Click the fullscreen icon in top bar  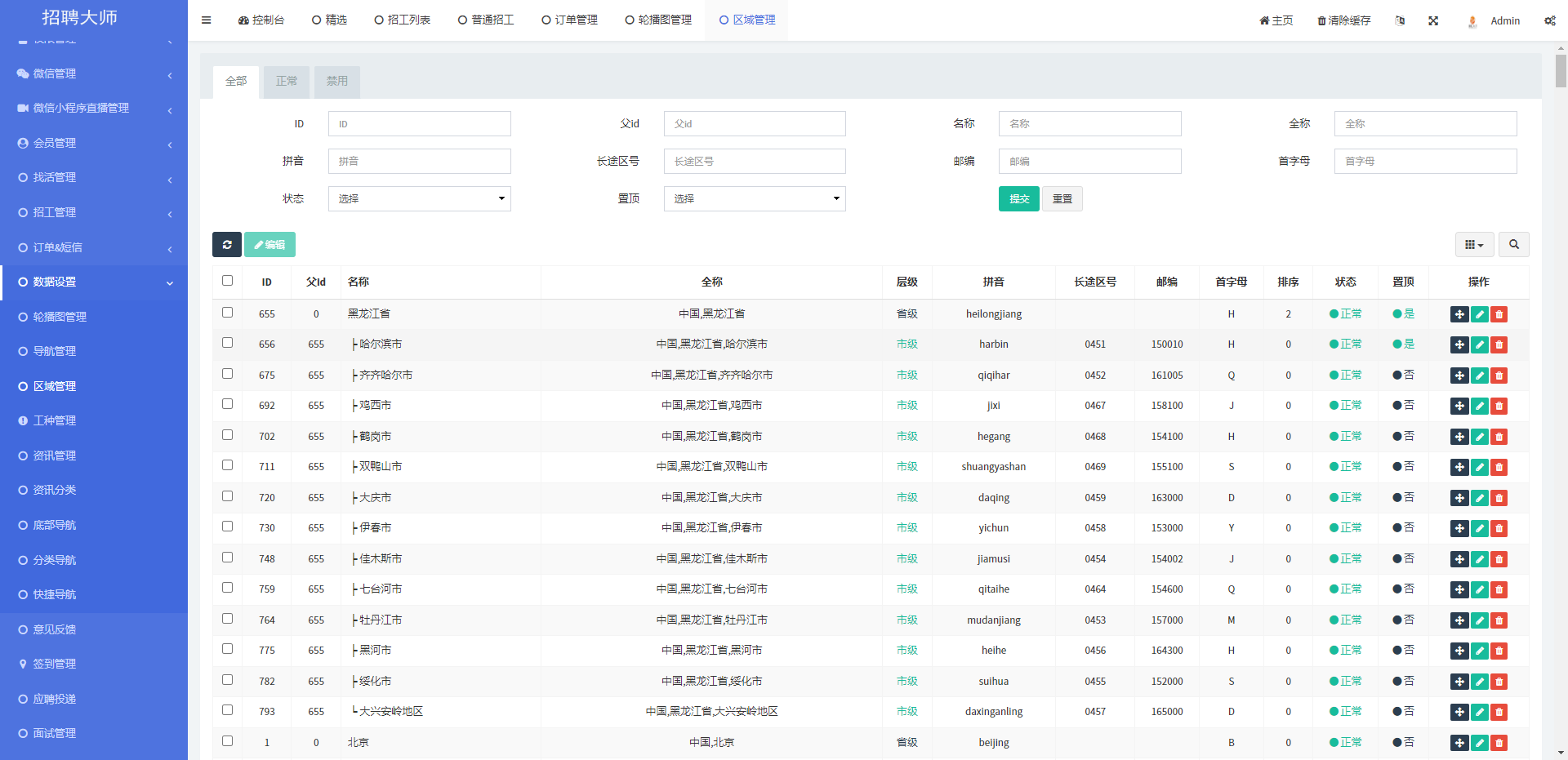pyautogui.click(x=1433, y=21)
